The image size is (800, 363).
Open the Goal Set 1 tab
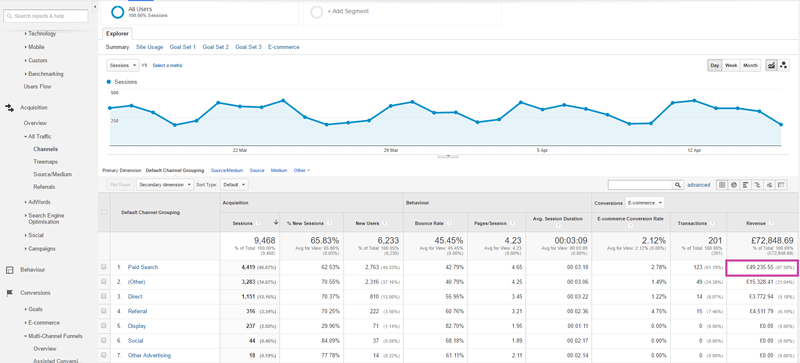click(183, 47)
